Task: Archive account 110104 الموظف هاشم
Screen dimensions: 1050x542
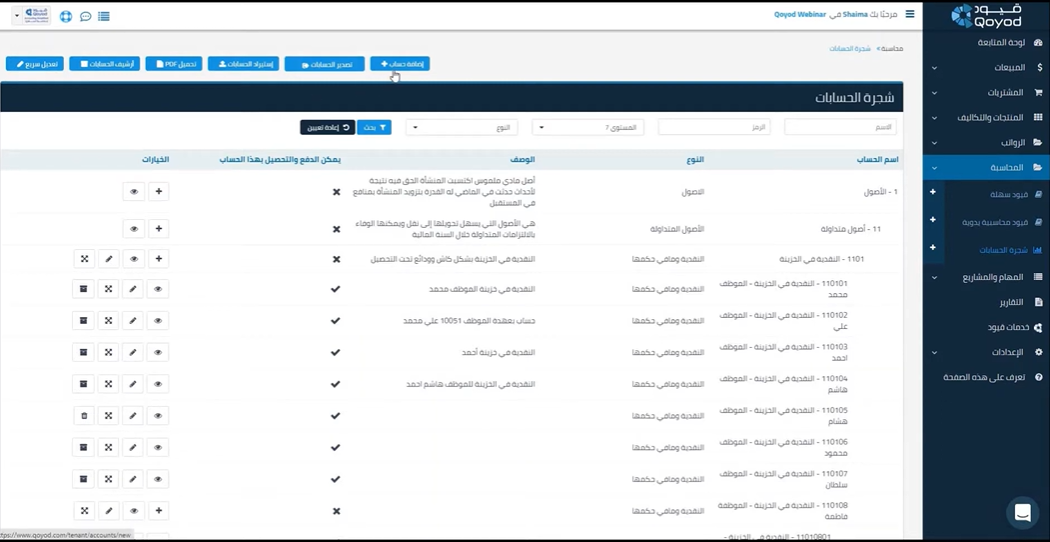Action: click(x=84, y=384)
